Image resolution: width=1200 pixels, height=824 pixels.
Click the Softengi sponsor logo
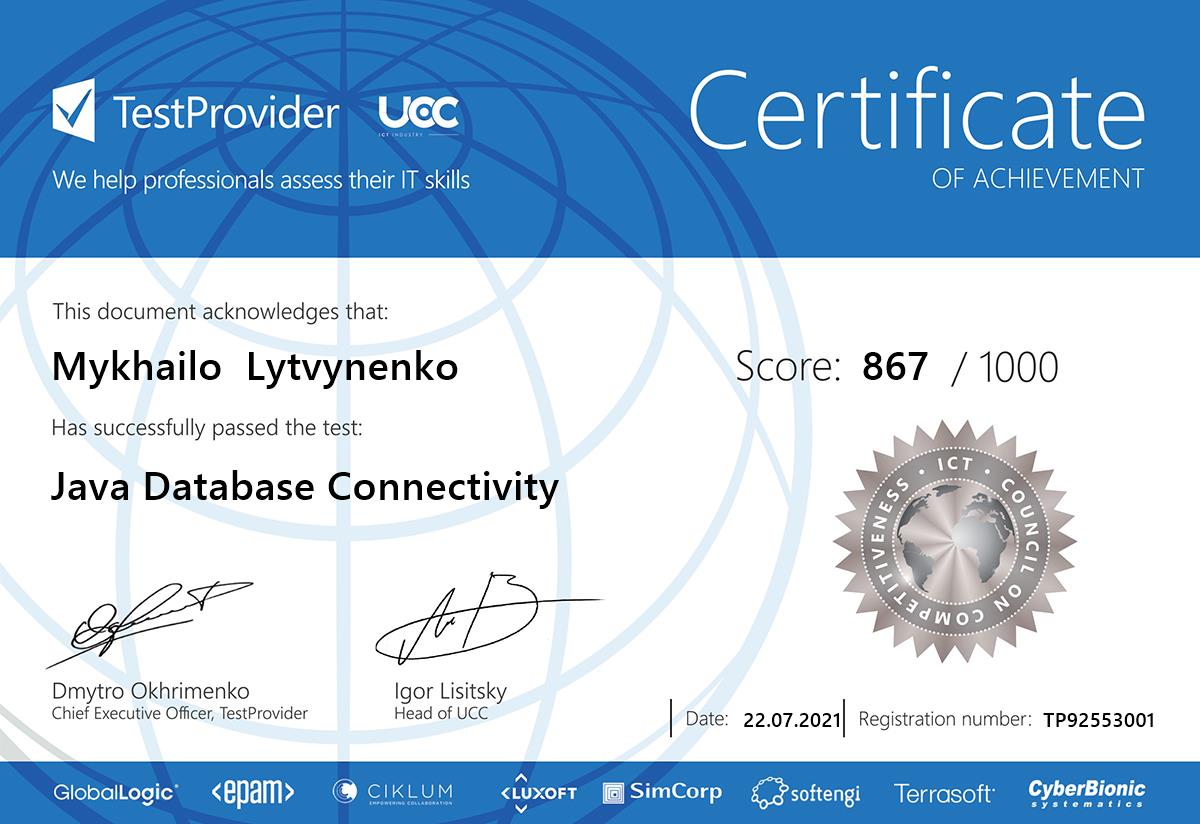[x=806, y=794]
